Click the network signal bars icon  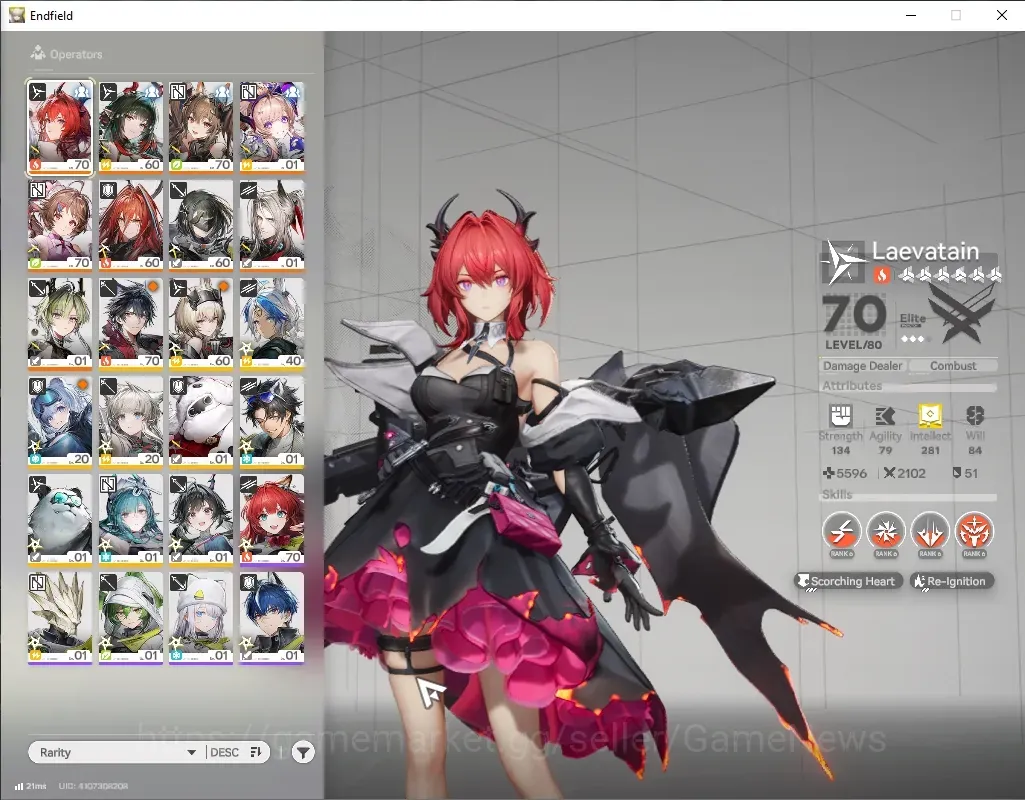(x=19, y=786)
